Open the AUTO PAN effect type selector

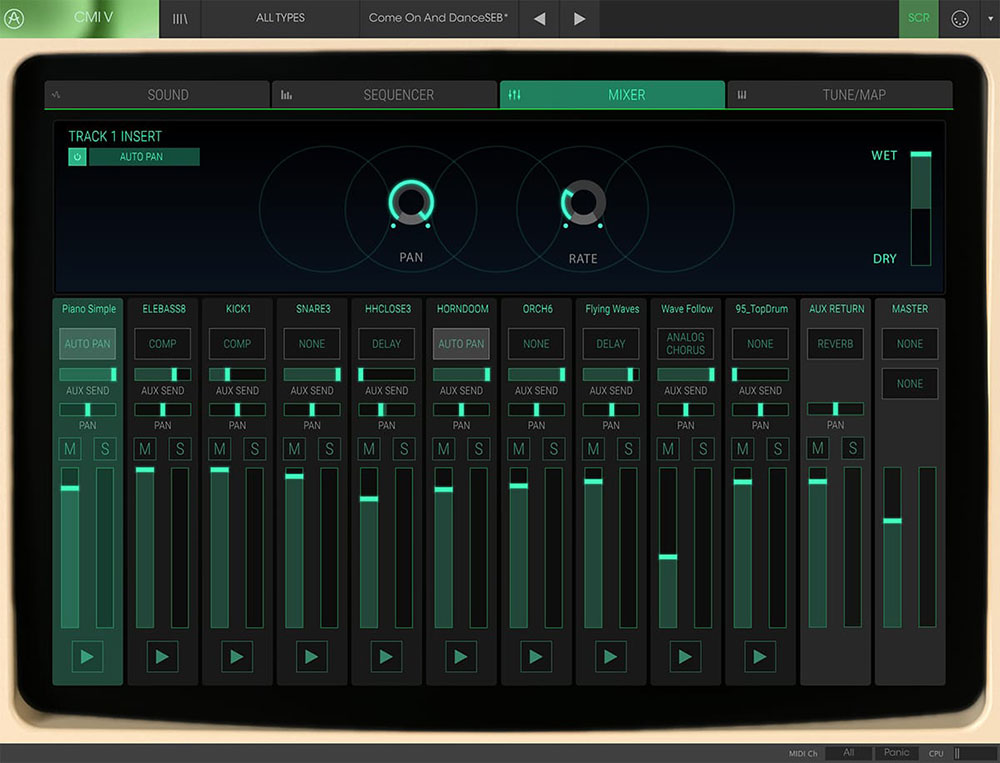[144, 157]
